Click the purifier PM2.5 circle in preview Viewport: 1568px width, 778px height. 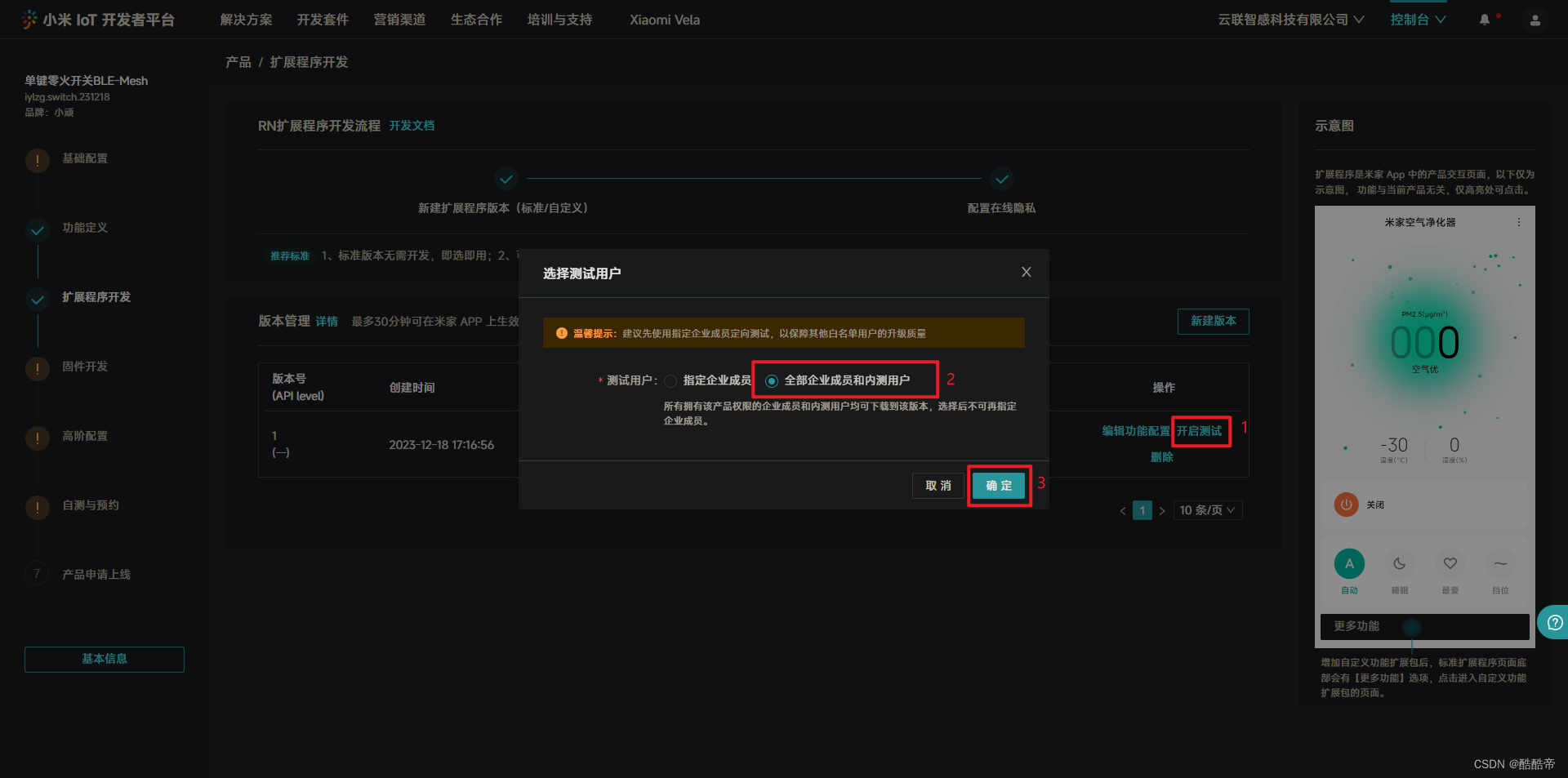1424,341
